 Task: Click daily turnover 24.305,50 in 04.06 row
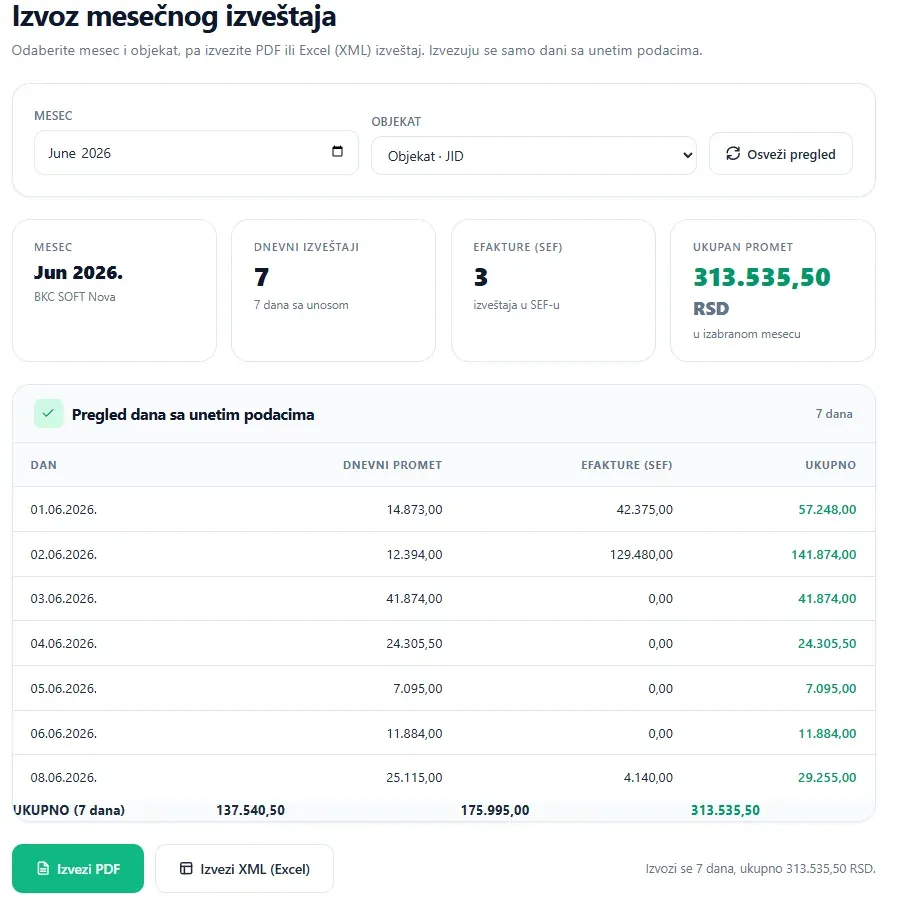[x=414, y=644]
